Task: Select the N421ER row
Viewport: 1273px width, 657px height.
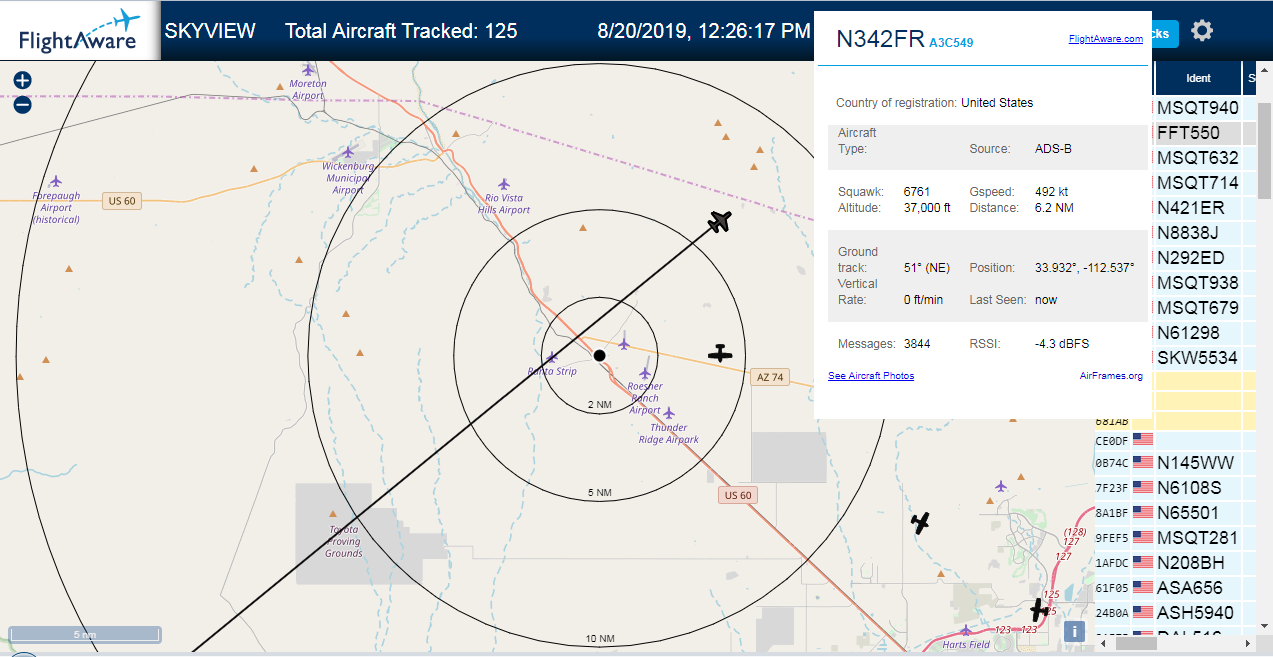Action: pyautogui.click(x=1198, y=208)
